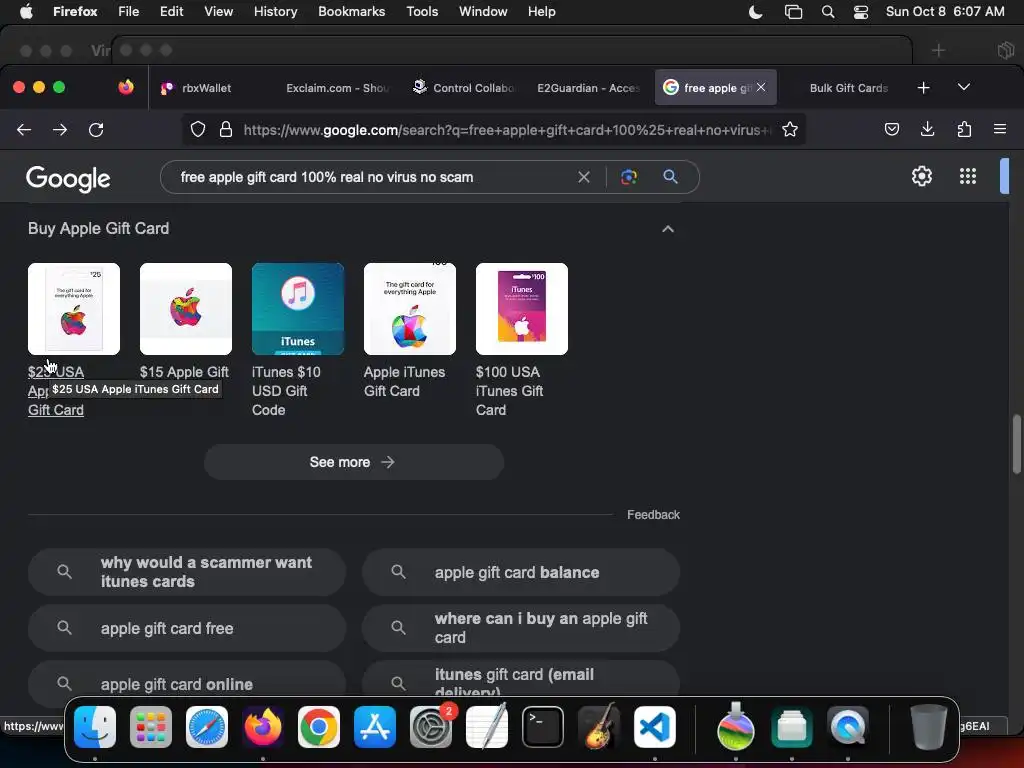Screen dimensions: 1024x768
Task: Open Visual Studio Code from the Dock
Action: pyautogui.click(x=655, y=727)
